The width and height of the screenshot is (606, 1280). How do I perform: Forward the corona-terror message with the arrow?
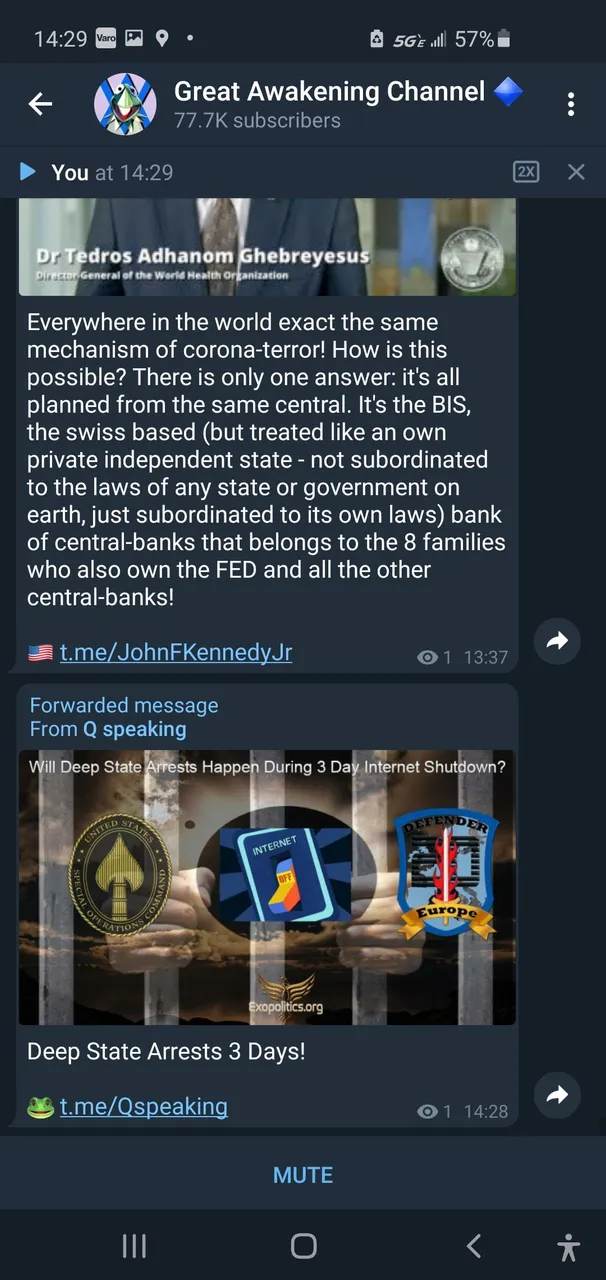(557, 641)
